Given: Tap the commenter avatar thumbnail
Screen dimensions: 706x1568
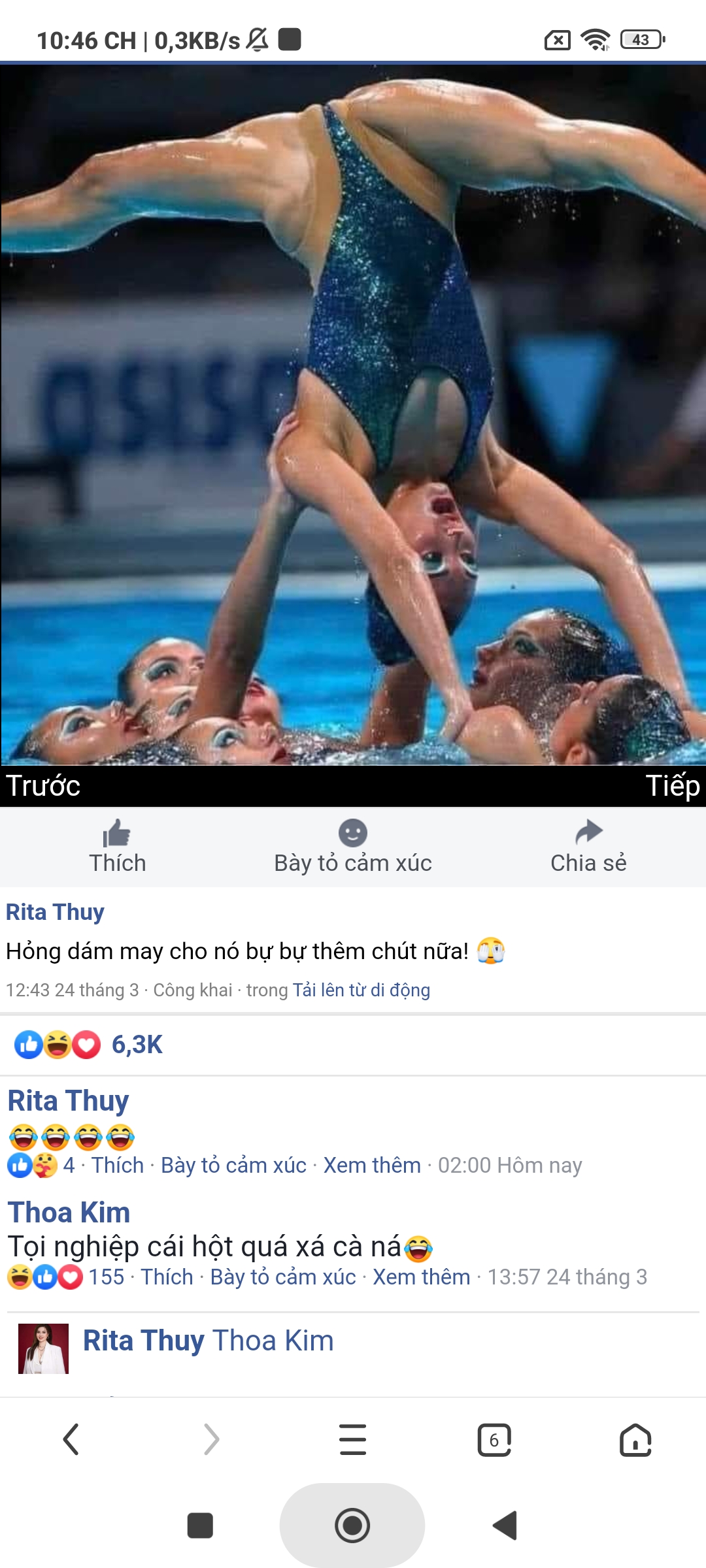Looking at the screenshot, I should 43,1349.
